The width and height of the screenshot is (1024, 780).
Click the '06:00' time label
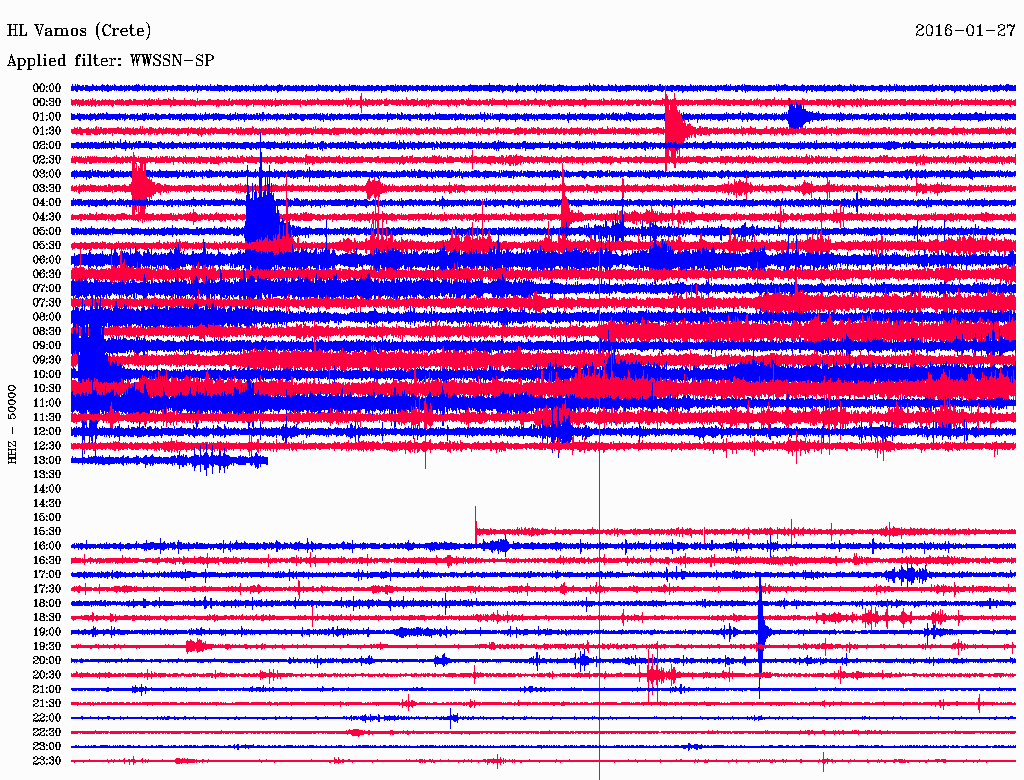pyautogui.click(x=47, y=260)
